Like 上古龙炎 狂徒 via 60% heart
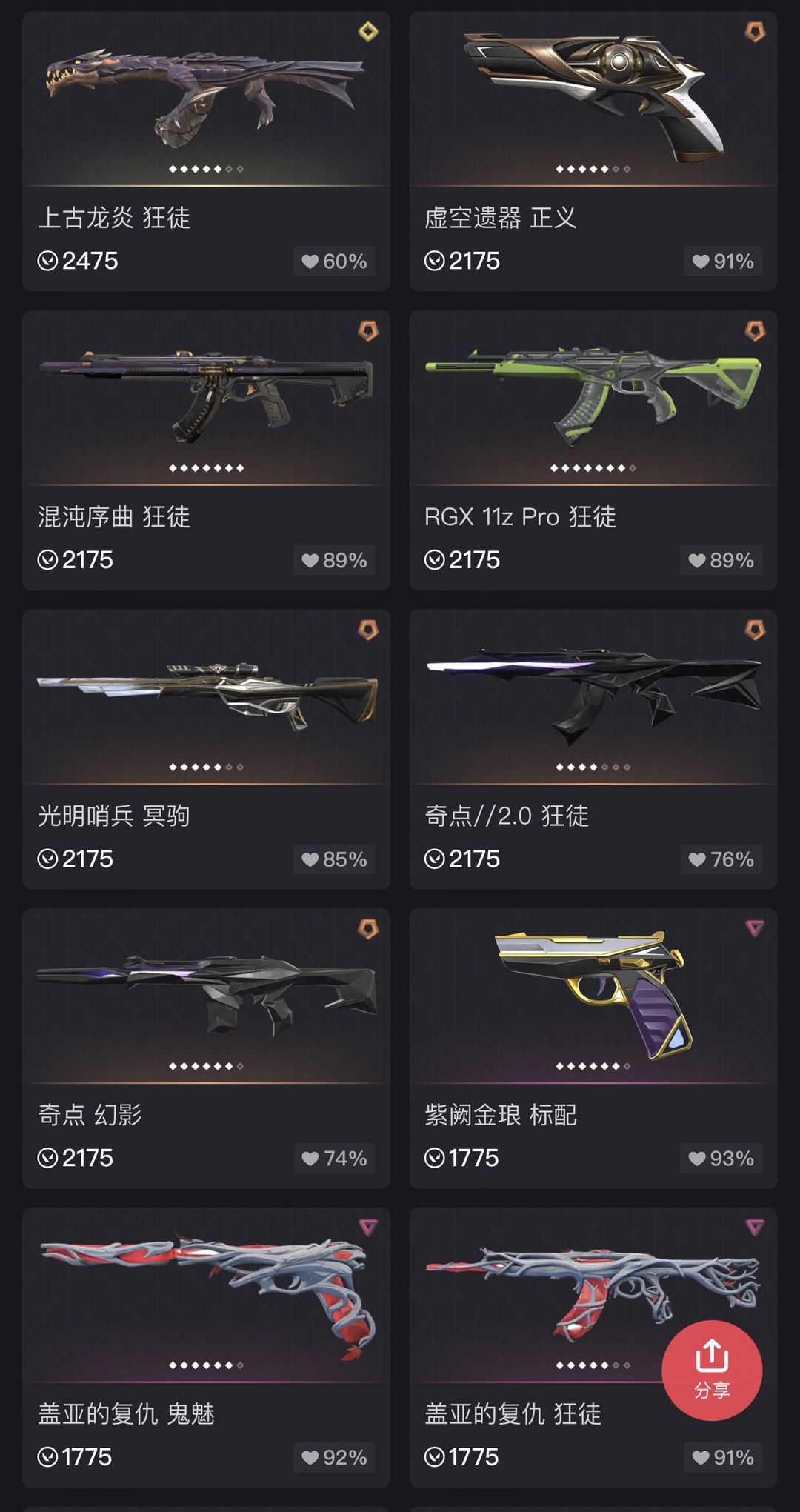Viewport: 800px width, 1512px height. coord(334,262)
